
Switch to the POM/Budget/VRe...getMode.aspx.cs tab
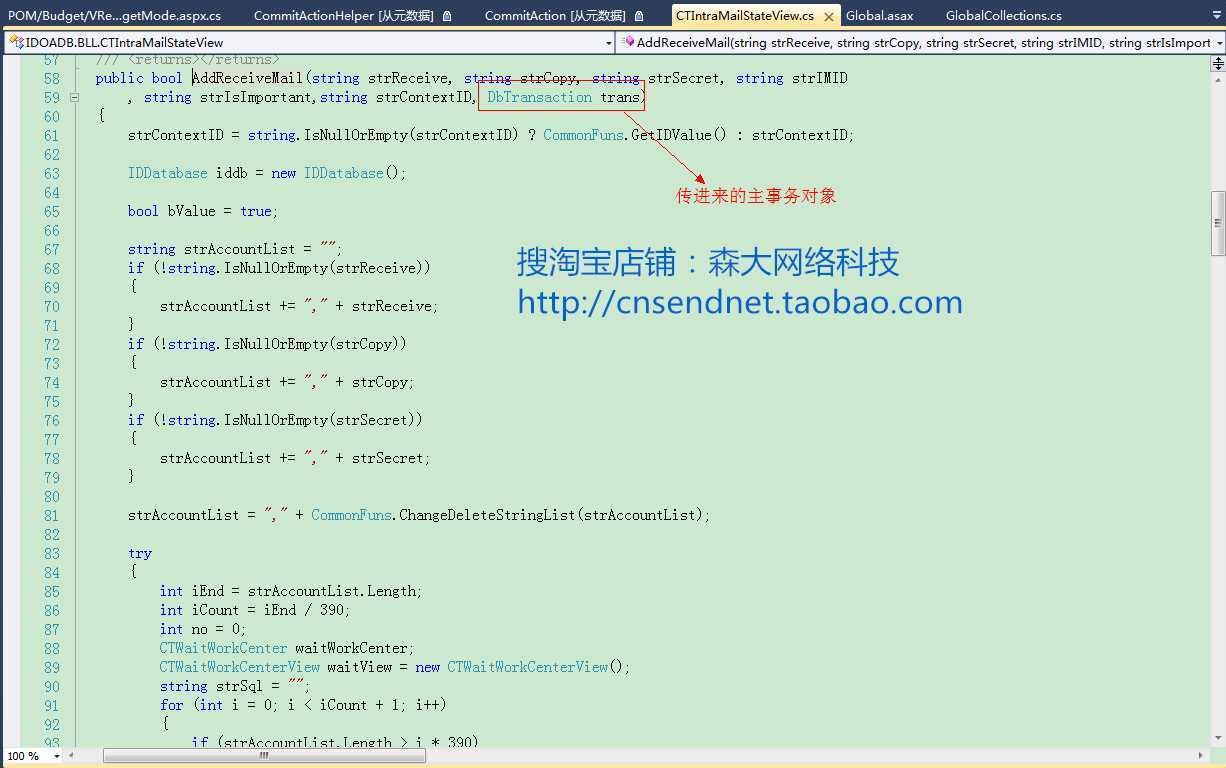click(x=114, y=15)
